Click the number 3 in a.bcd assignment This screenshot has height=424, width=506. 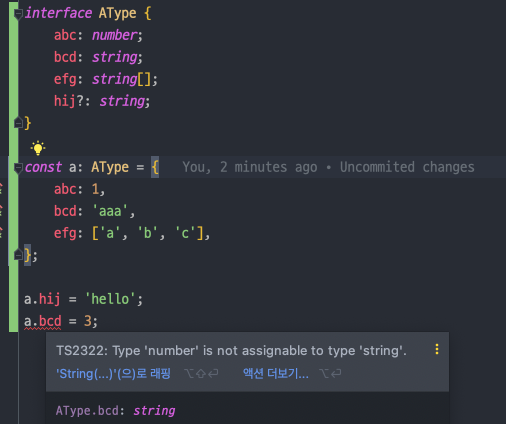click(88, 321)
